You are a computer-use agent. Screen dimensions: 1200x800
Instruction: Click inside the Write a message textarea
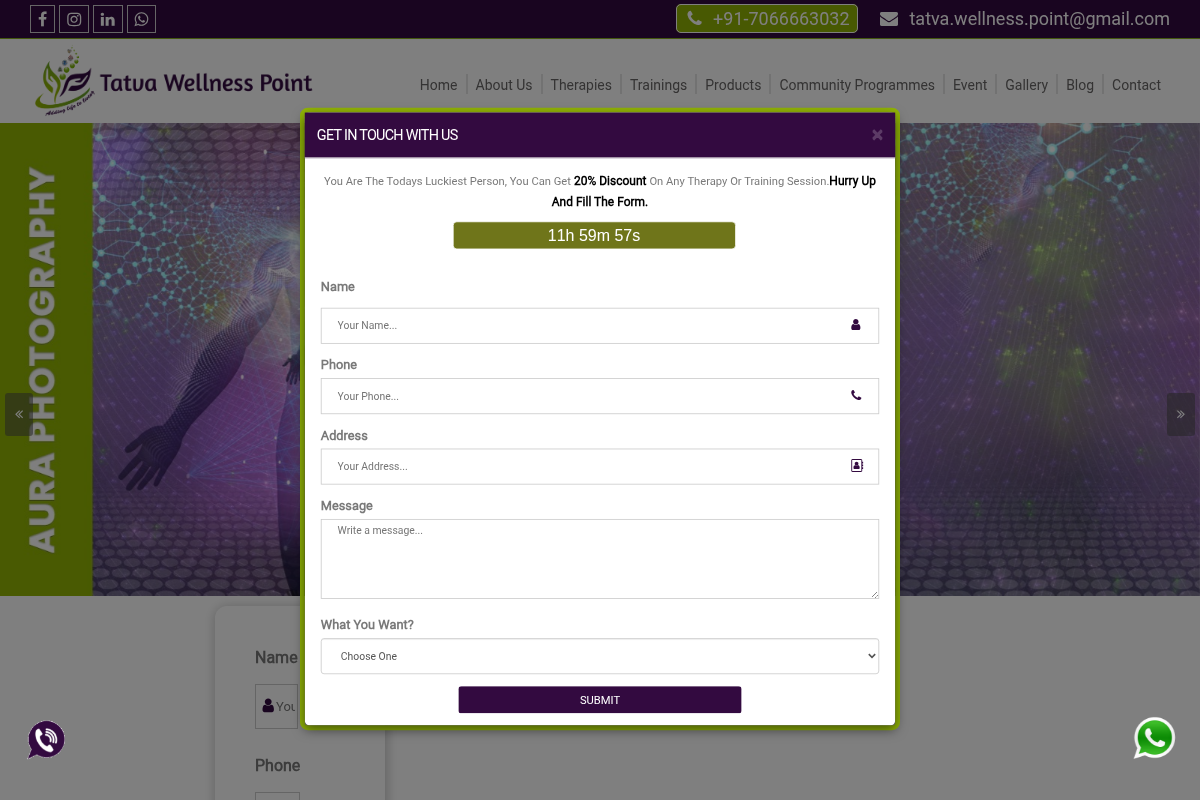(x=600, y=558)
